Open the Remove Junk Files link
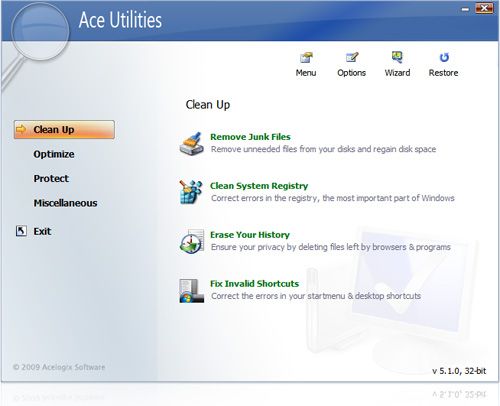500x406 pixels. (250, 137)
